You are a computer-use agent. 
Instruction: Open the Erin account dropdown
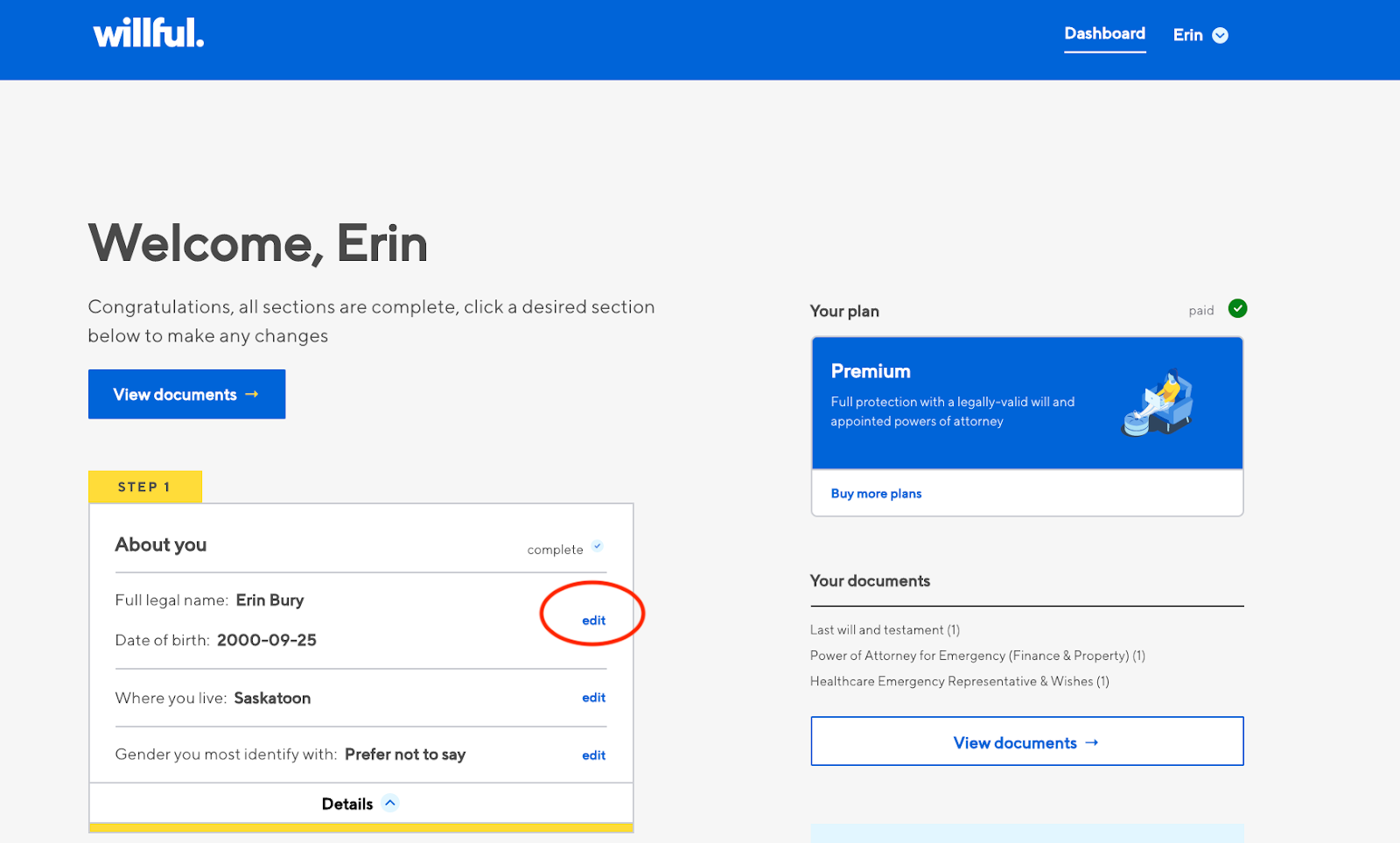pos(1200,35)
